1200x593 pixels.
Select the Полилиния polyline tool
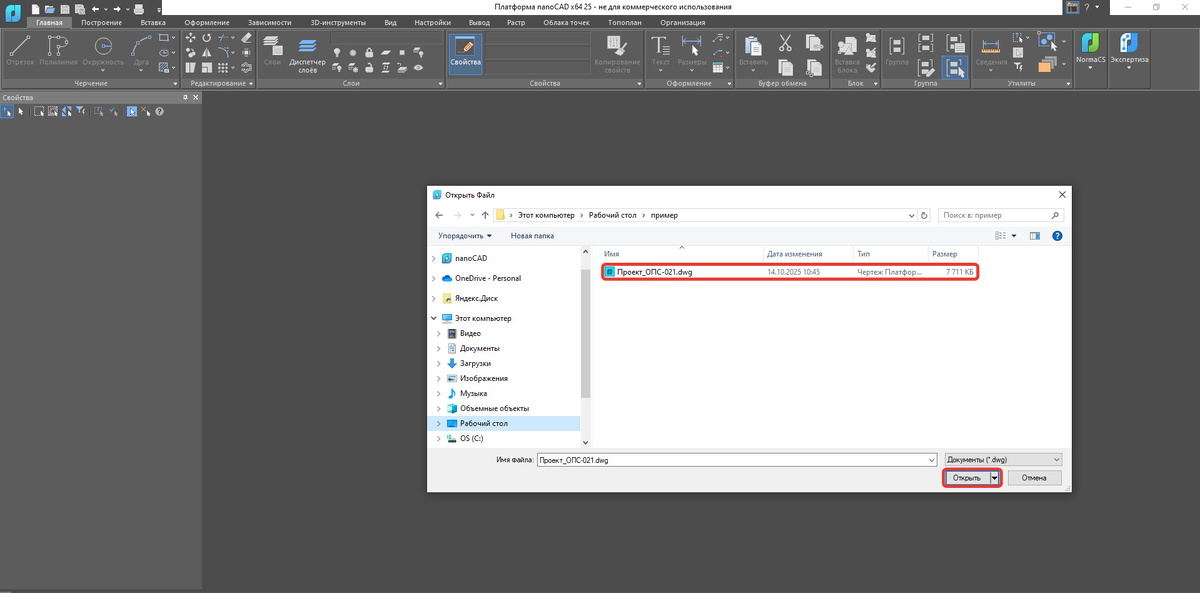[x=59, y=50]
